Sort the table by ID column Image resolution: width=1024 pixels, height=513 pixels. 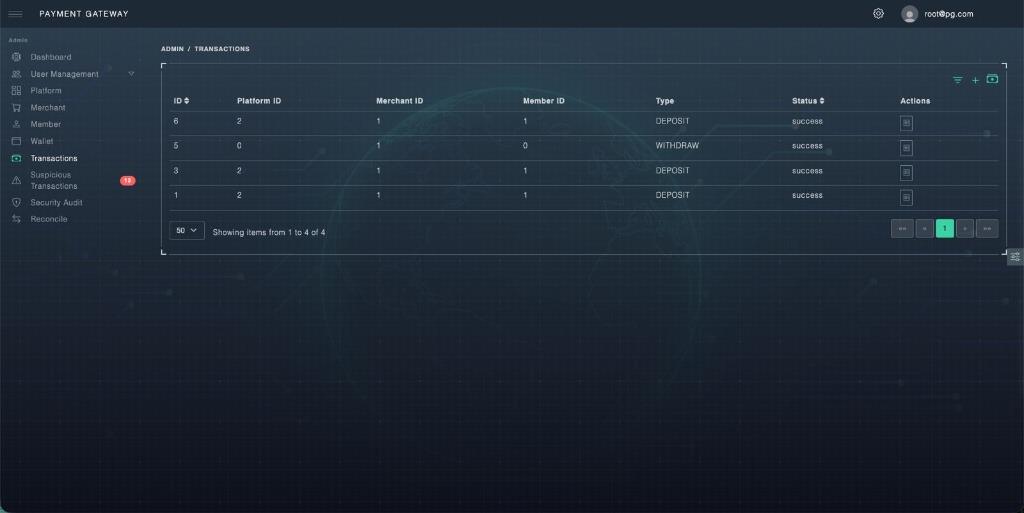point(181,101)
